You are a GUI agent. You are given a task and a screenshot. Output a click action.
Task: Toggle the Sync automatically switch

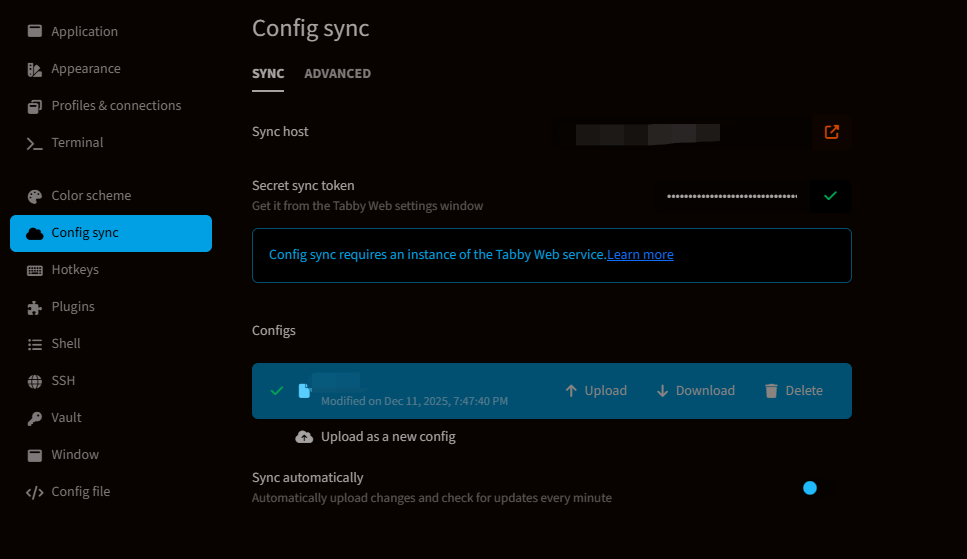(810, 488)
